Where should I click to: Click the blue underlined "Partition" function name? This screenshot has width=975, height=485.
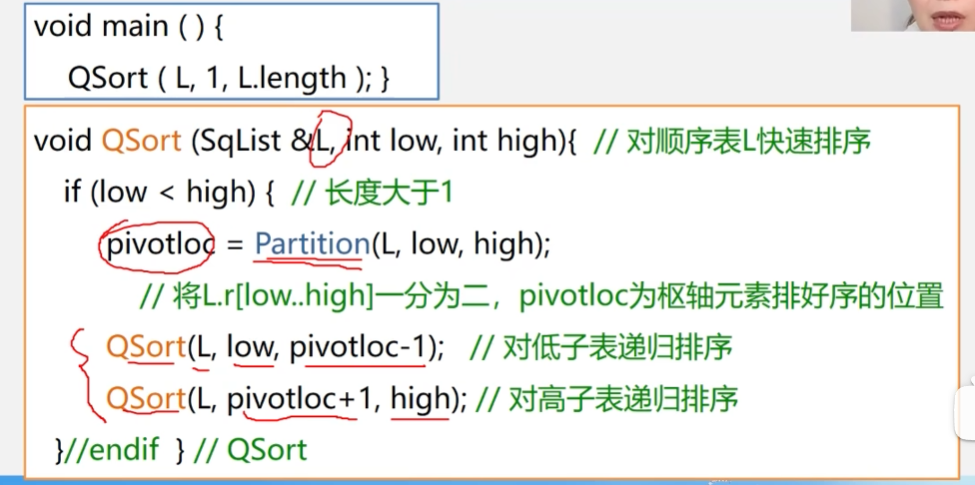pos(312,246)
